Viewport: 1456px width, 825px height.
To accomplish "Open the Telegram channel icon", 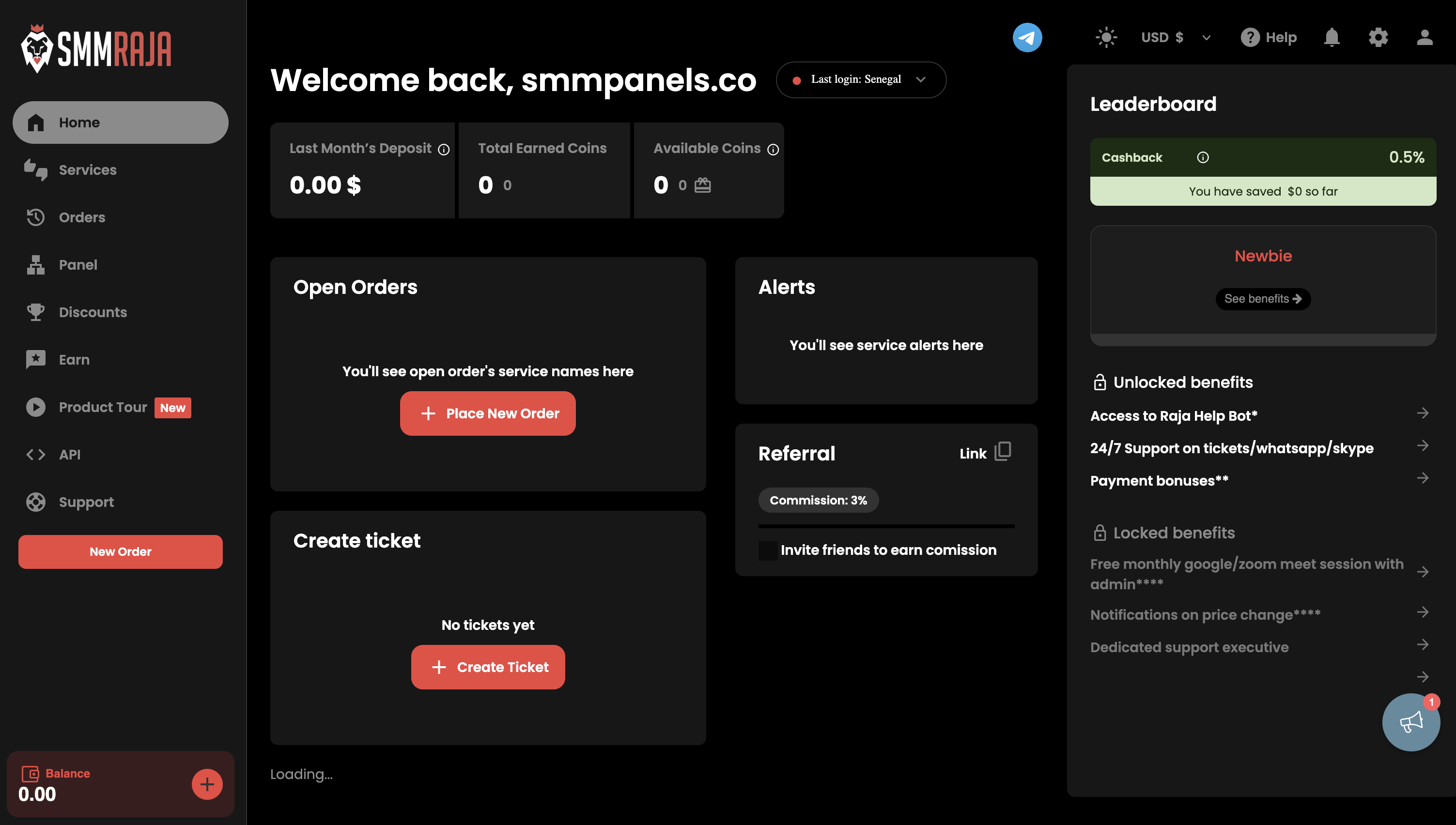I will (1027, 37).
